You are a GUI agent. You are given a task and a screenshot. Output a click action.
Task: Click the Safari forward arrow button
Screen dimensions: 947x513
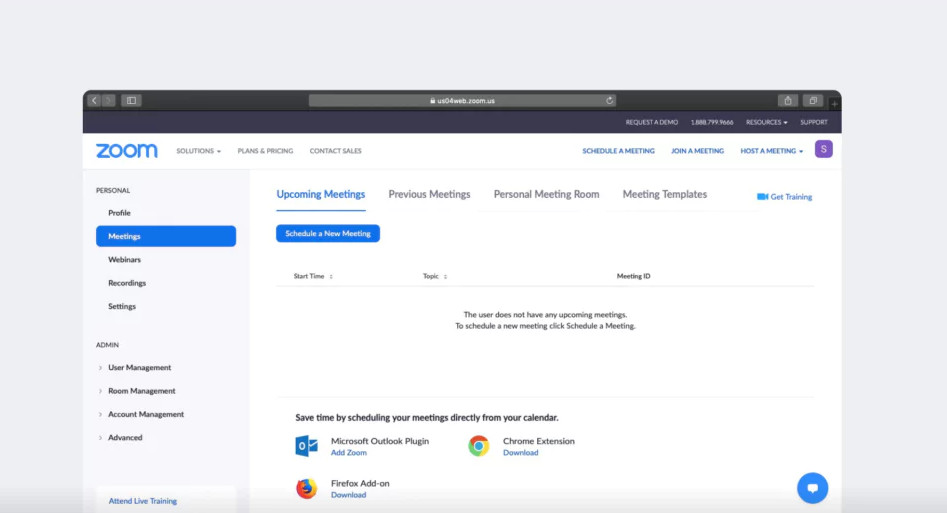pos(109,100)
